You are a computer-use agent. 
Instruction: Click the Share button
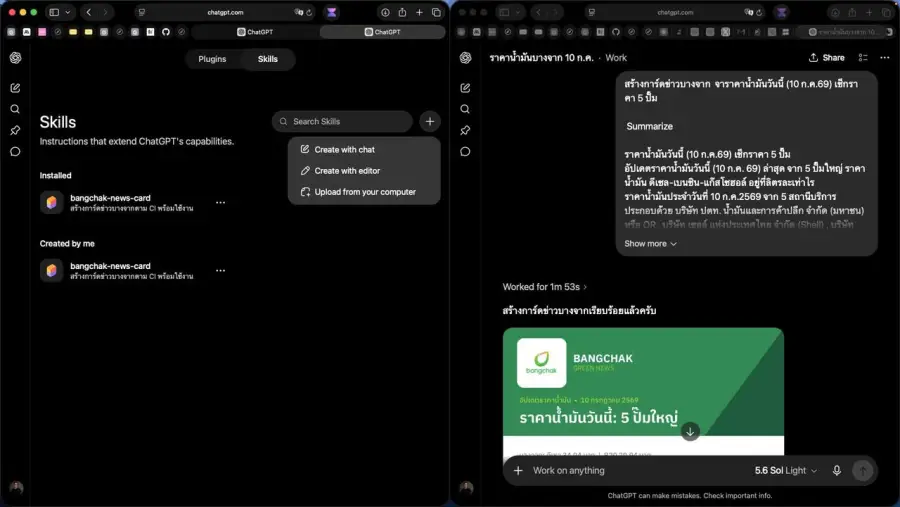(827, 57)
